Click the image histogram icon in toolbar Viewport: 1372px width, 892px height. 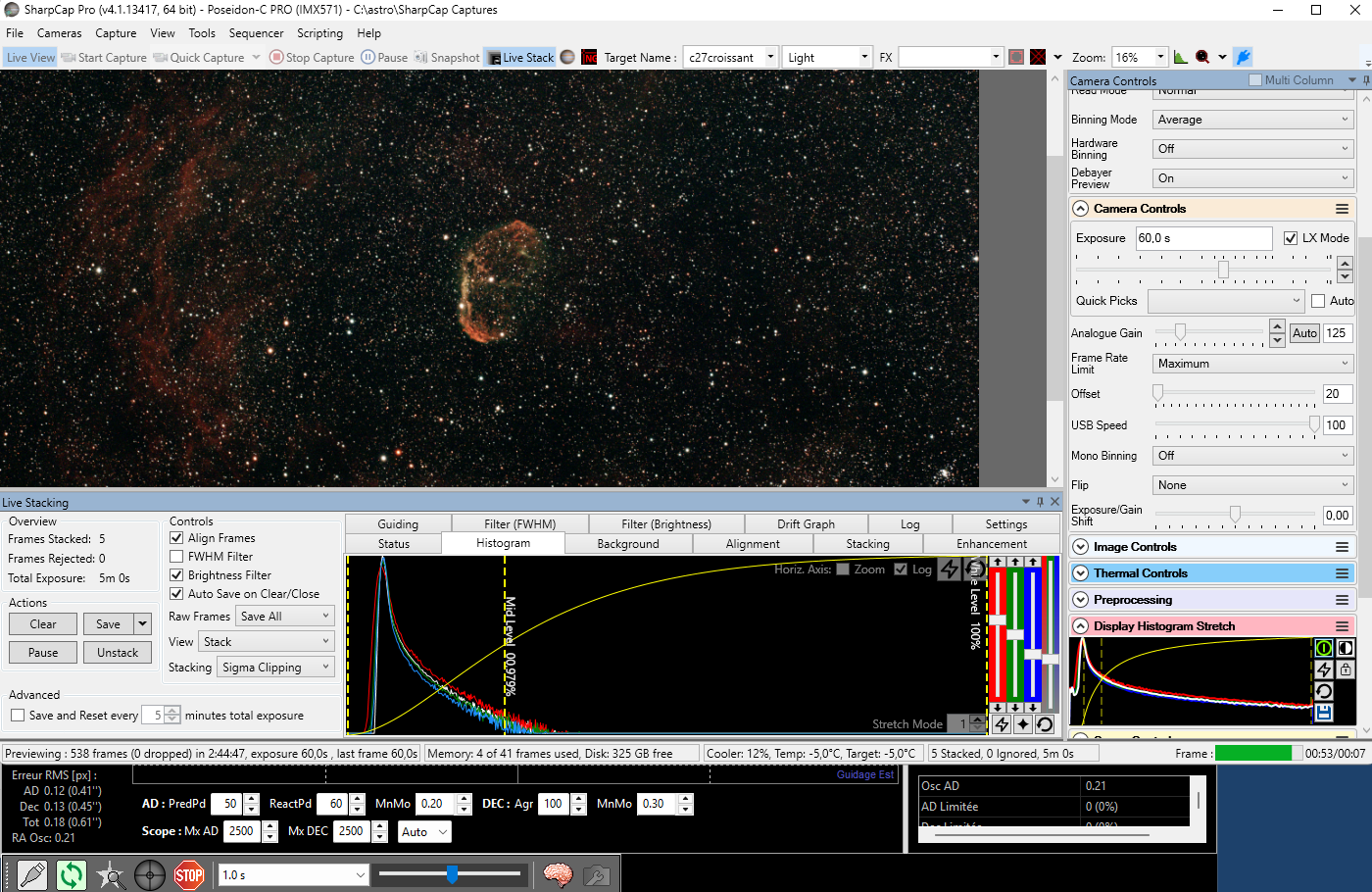coord(1181,57)
